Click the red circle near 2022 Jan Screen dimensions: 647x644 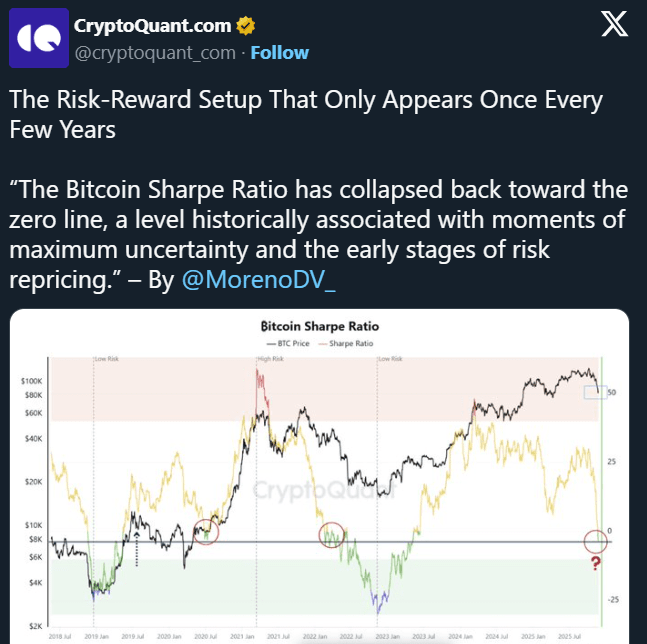(x=332, y=535)
